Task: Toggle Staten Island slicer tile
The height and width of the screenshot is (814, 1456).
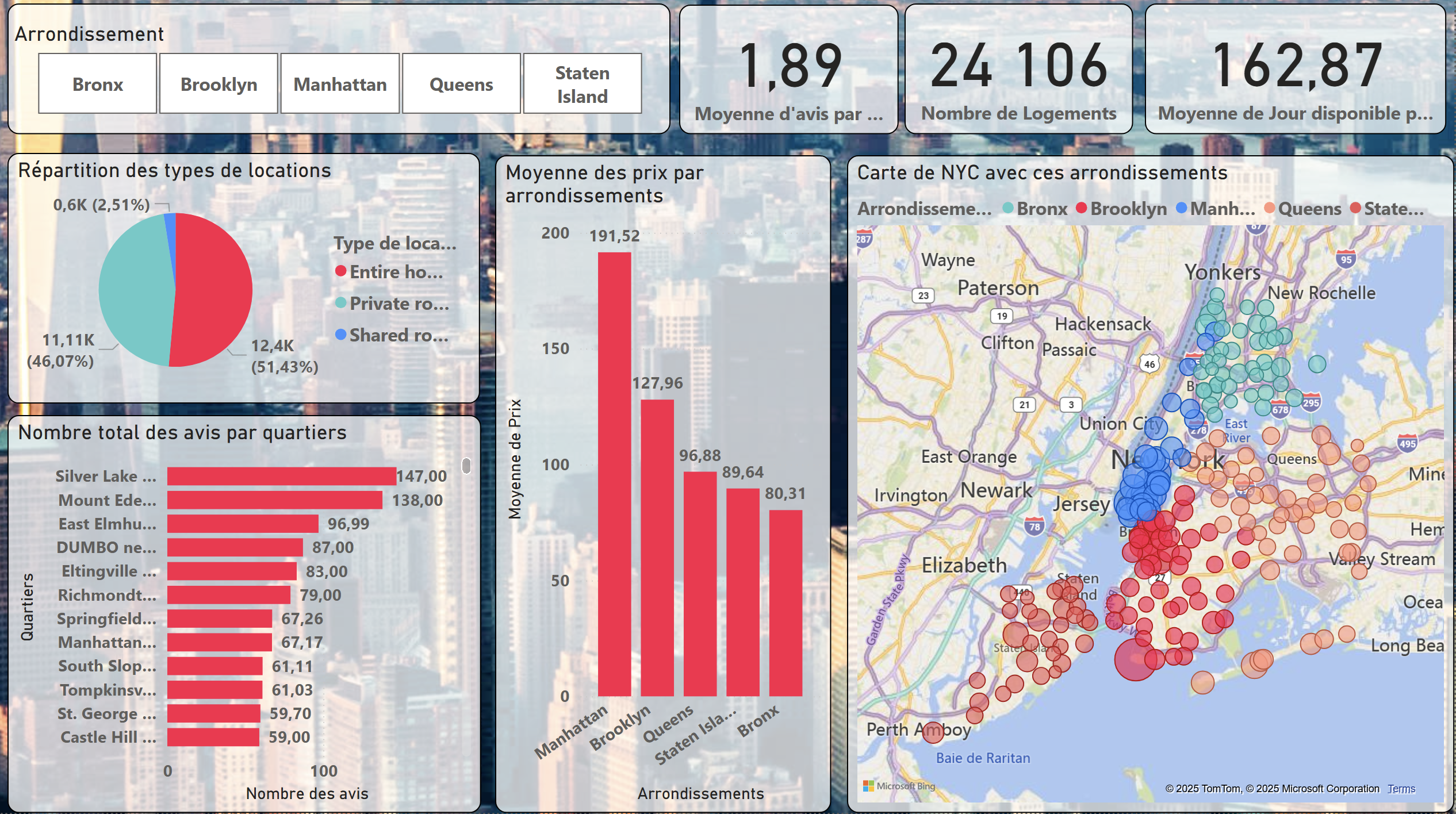Action: [x=582, y=84]
